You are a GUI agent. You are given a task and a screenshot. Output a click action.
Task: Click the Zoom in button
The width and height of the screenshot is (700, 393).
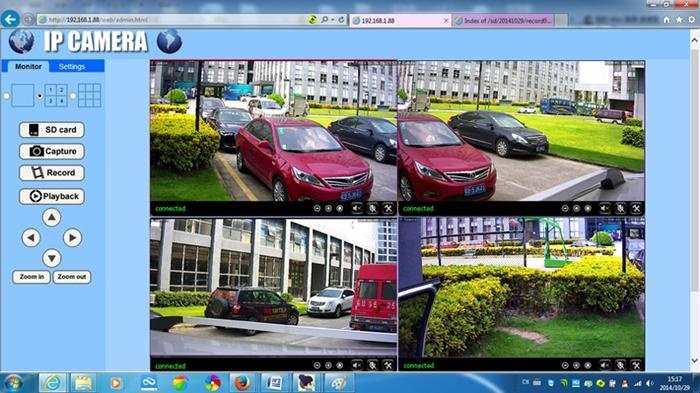[31, 277]
